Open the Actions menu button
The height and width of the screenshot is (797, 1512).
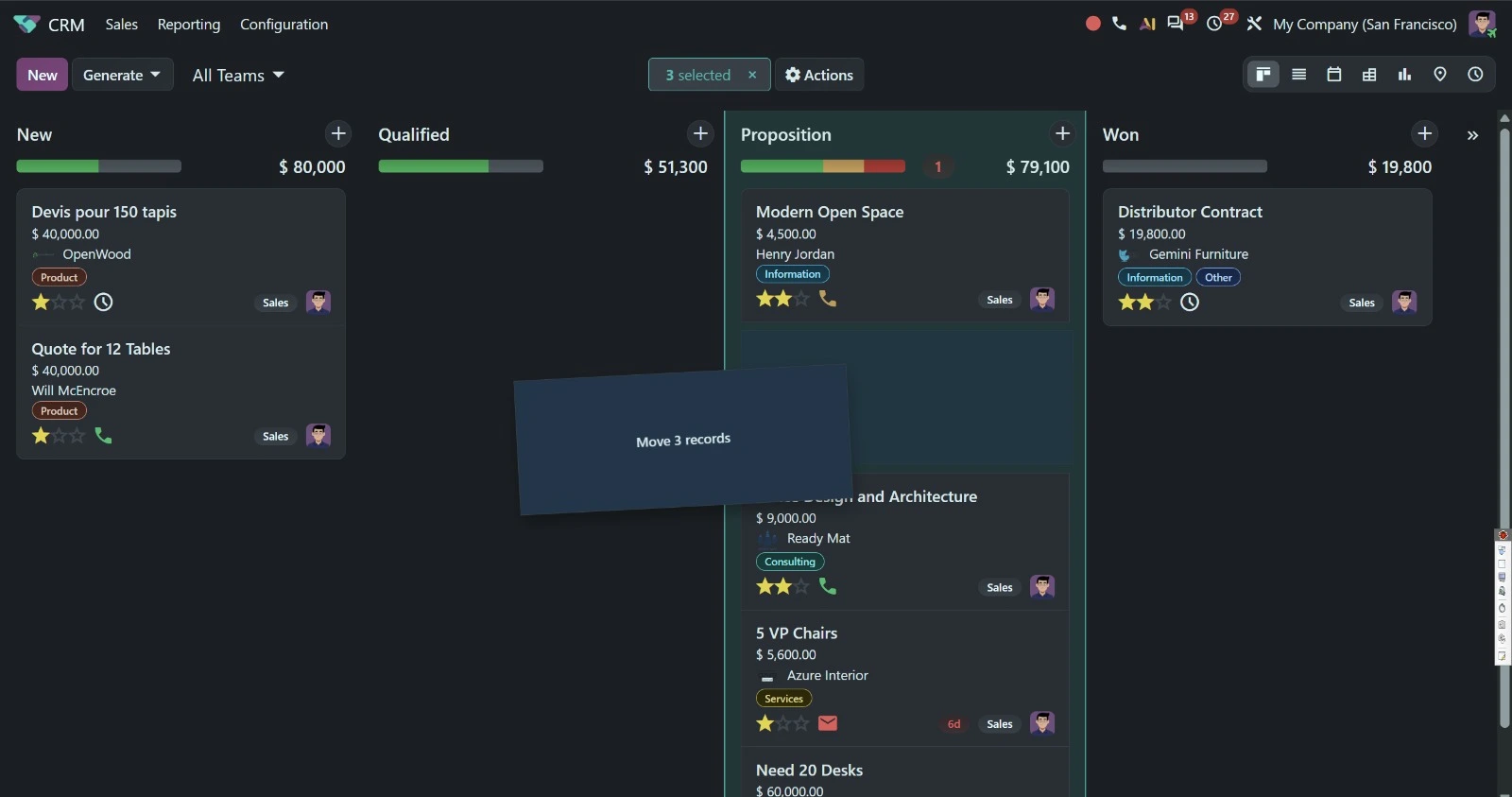819,75
